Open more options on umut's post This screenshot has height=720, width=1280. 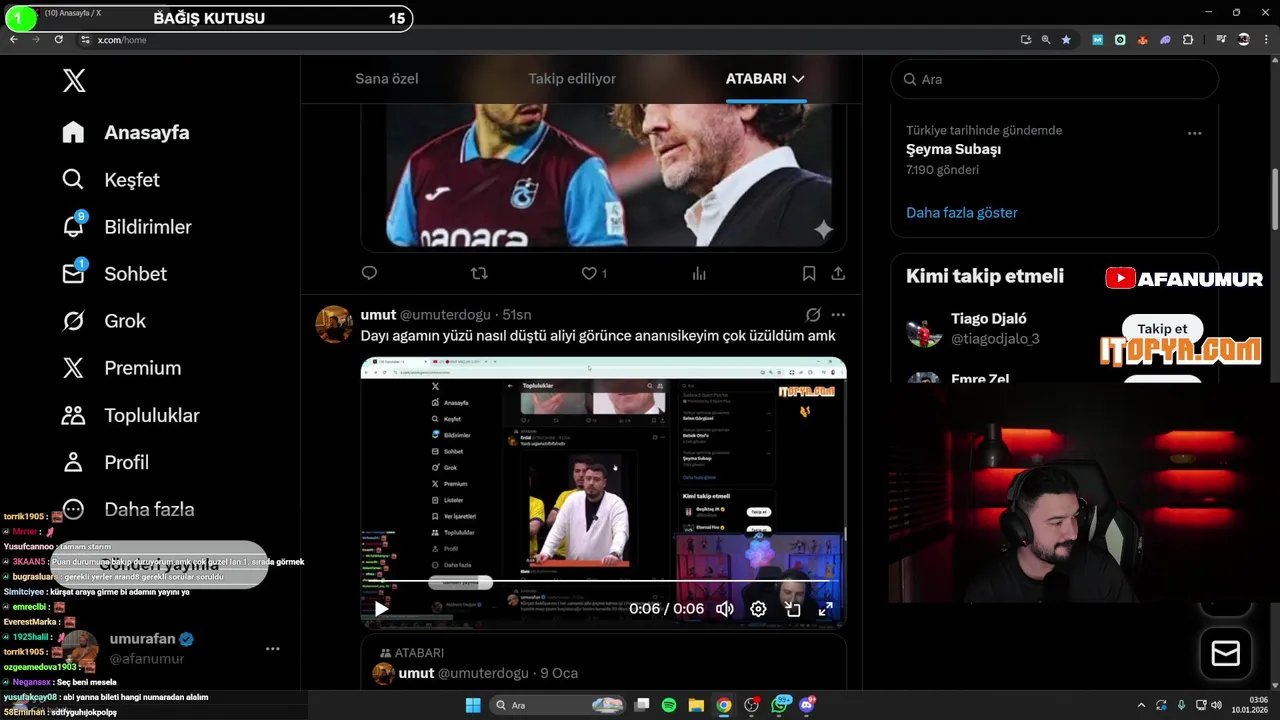point(838,314)
